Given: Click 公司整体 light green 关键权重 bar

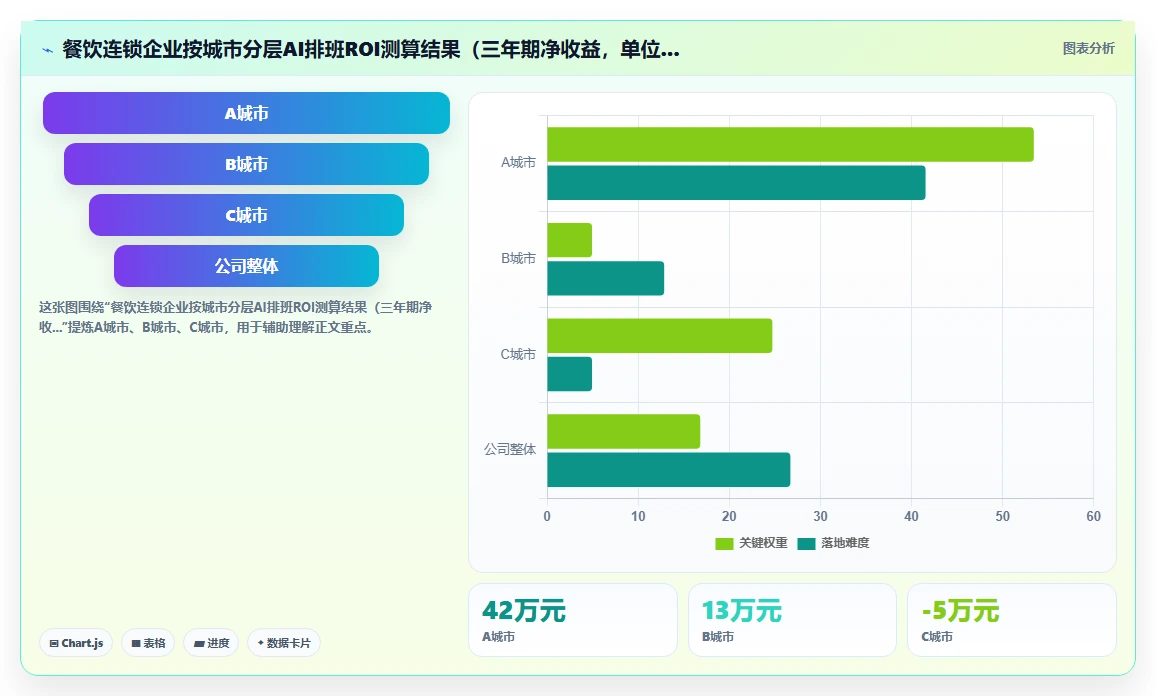Looking at the screenshot, I should pos(623,432).
